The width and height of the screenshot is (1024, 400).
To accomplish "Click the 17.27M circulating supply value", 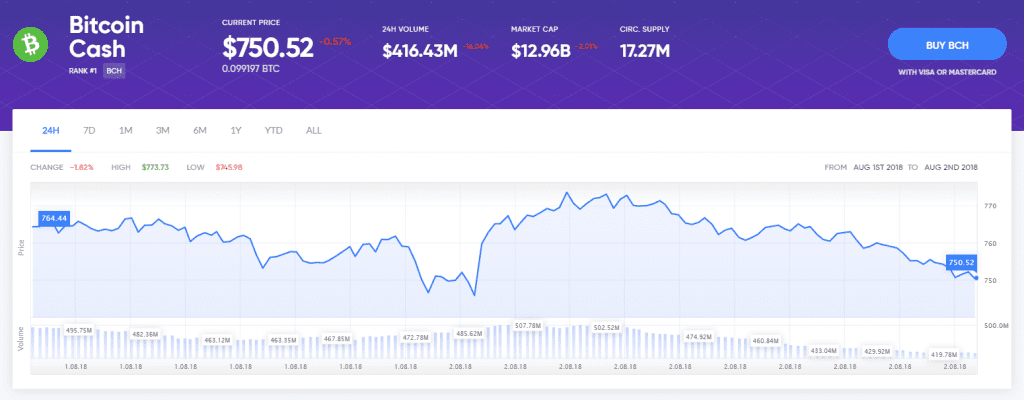I will (x=645, y=50).
